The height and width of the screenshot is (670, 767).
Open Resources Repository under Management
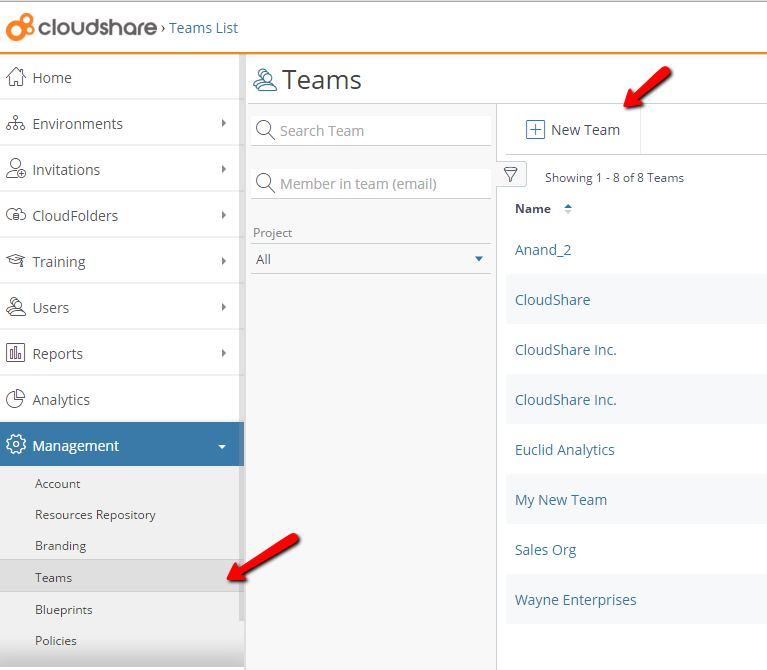tap(95, 514)
